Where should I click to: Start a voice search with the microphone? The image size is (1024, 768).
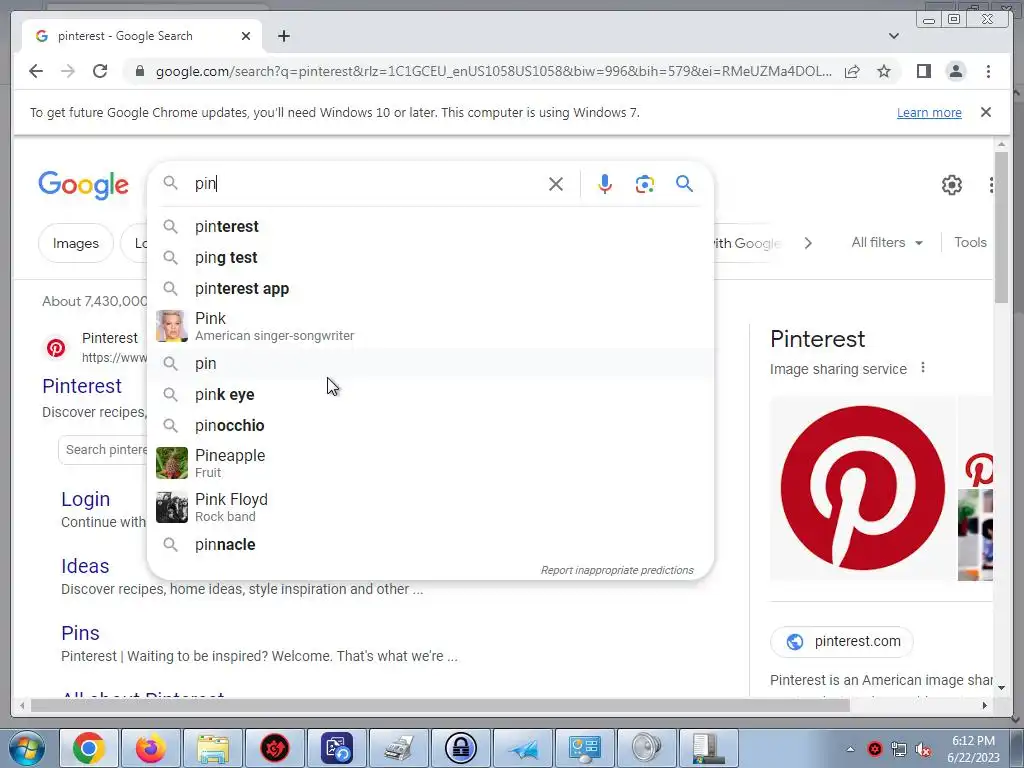(x=605, y=184)
